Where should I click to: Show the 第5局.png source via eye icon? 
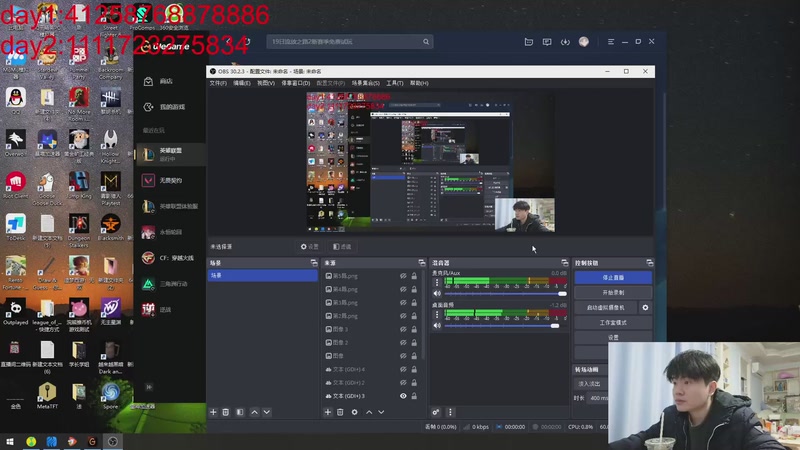pyautogui.click(x=403, y=276)
